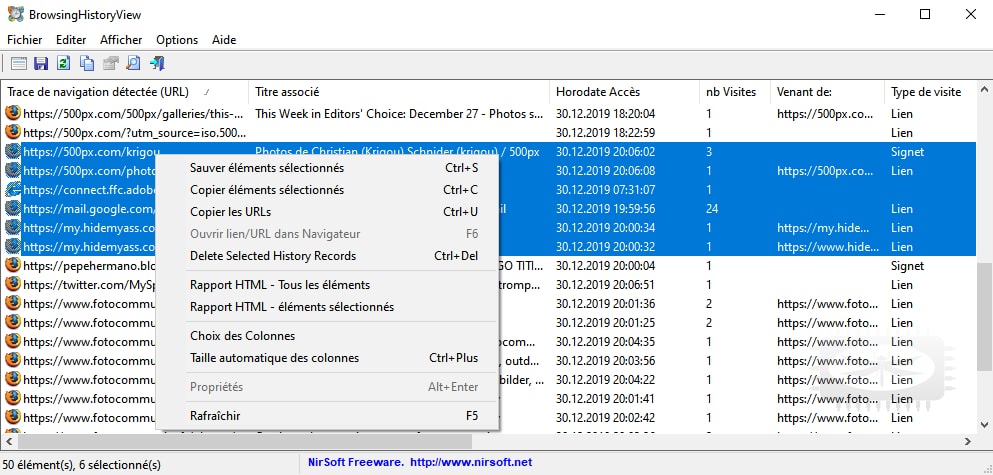Click the Firefox icon of the pepehermano row
Image resolution: width=993 pixels, height=475 pixels.
point(13,265)
